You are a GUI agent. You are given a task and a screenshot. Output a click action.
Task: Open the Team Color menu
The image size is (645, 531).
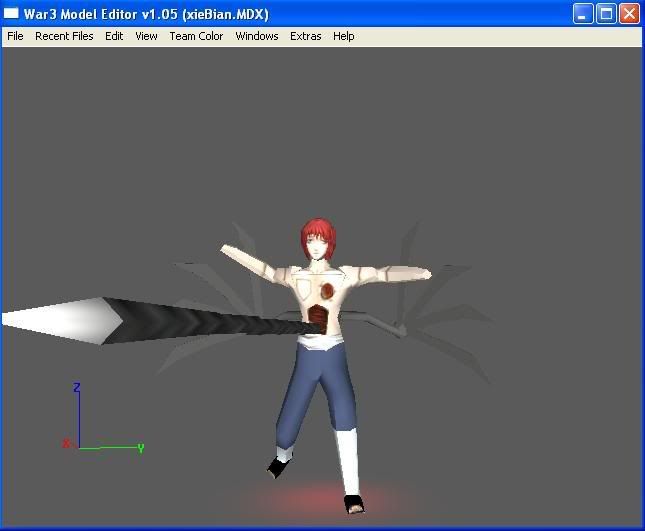tap(196, 36)
